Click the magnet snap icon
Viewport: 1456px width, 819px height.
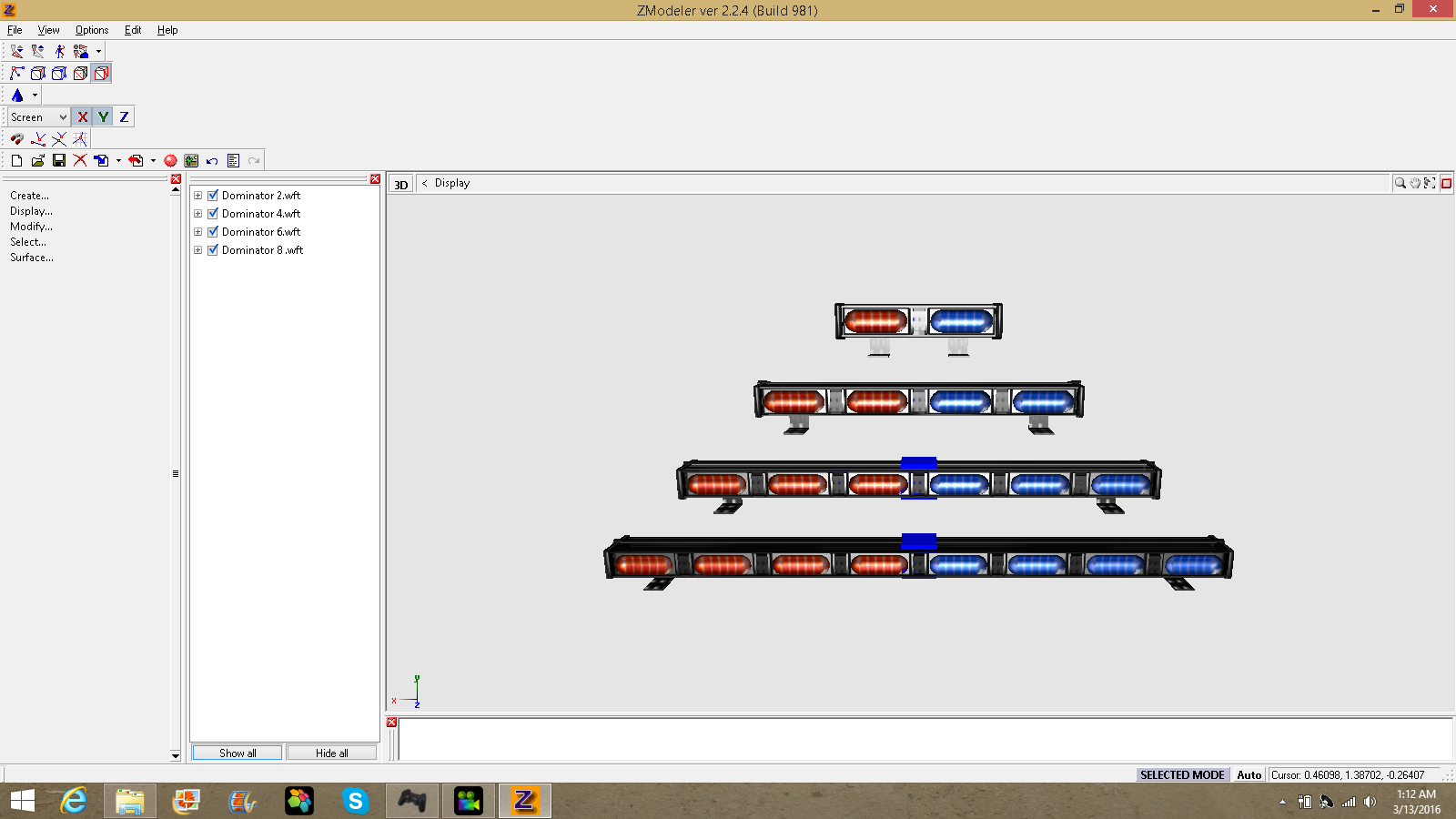[x=16, y=138]
